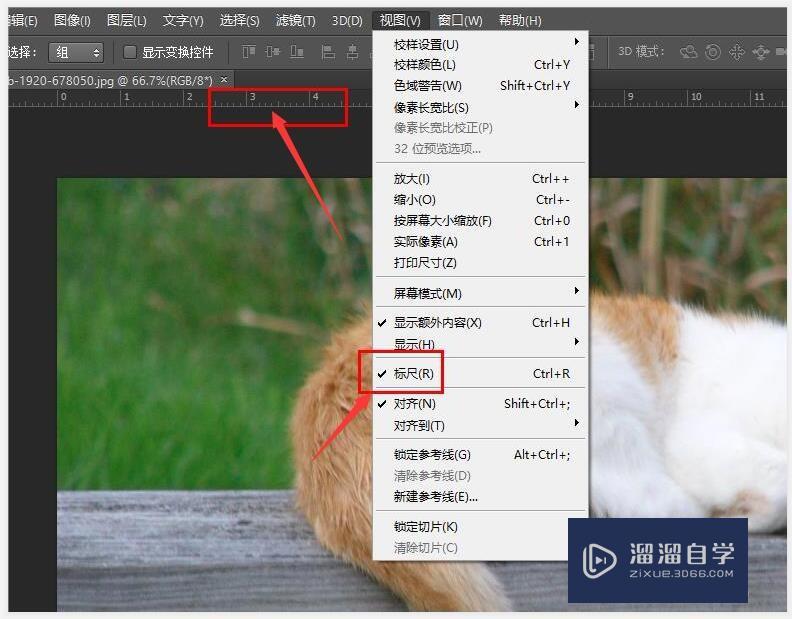Choose 锁定切片(K) menu item
This screenshot has width=792, height=619.
[x=480, y=527]
